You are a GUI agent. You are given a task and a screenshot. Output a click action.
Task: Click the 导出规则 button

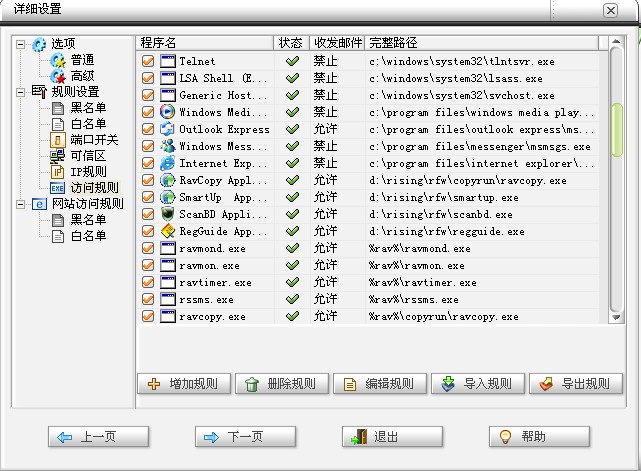[x=576, y=384]
